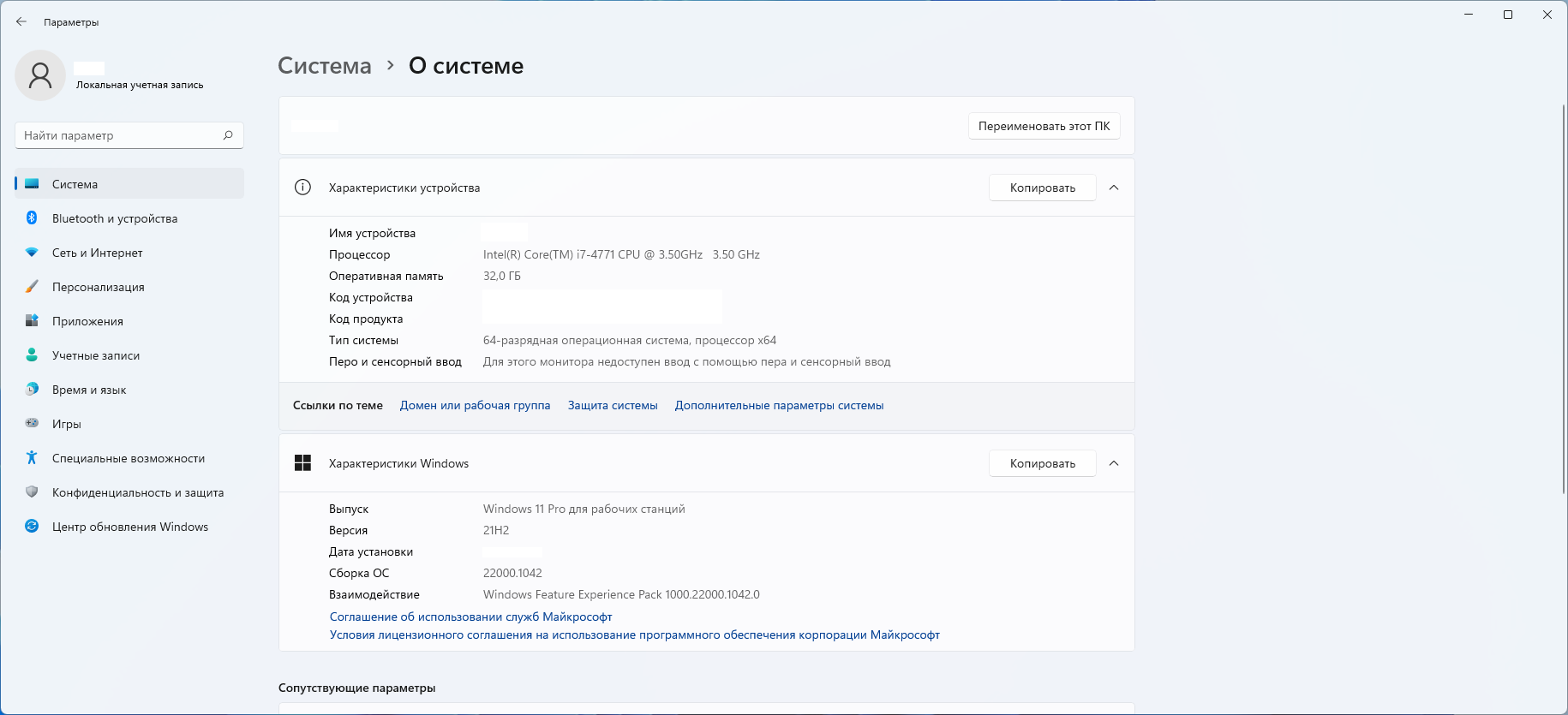Select Windows 11 Pro для рабочих станций

(x=584, y=509)
